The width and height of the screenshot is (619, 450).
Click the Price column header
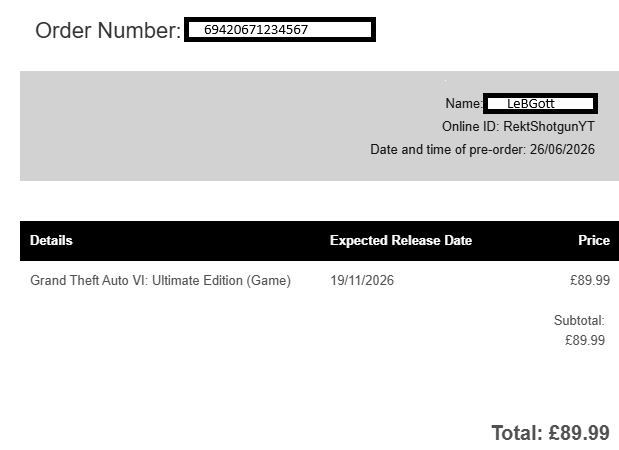click(594, 240)
